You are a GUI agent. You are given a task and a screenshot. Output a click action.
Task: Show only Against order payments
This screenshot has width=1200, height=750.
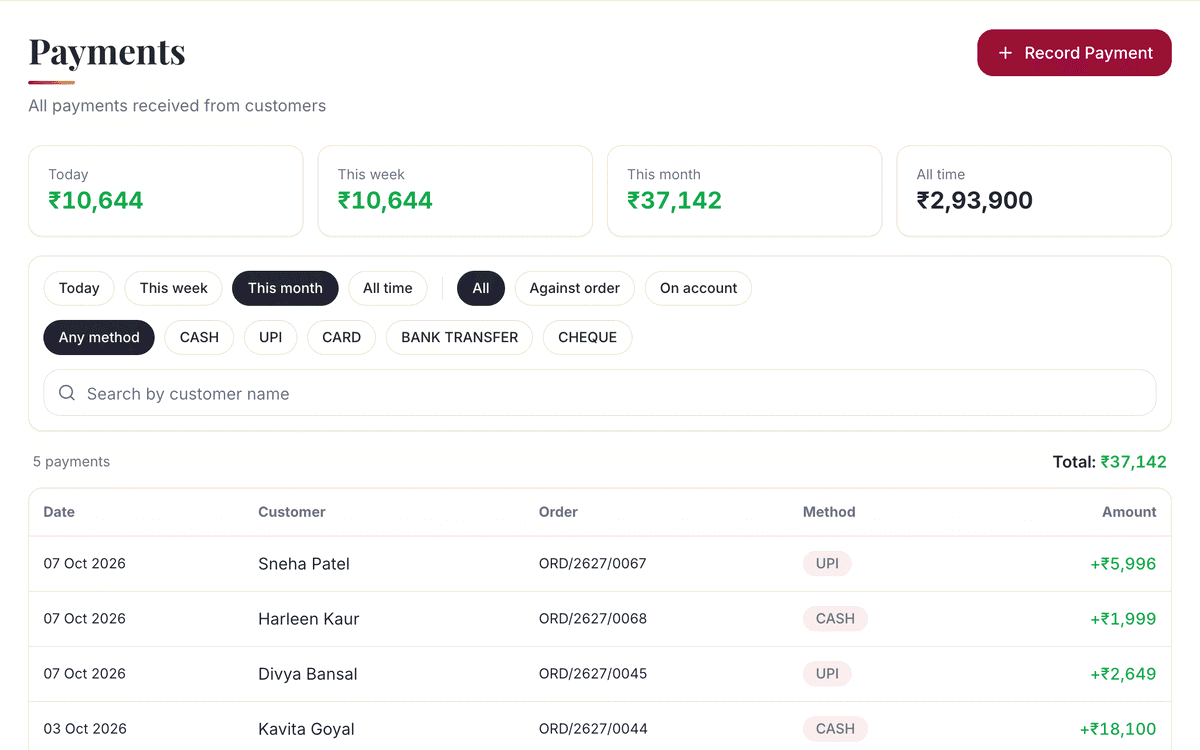tap(575, 288)
